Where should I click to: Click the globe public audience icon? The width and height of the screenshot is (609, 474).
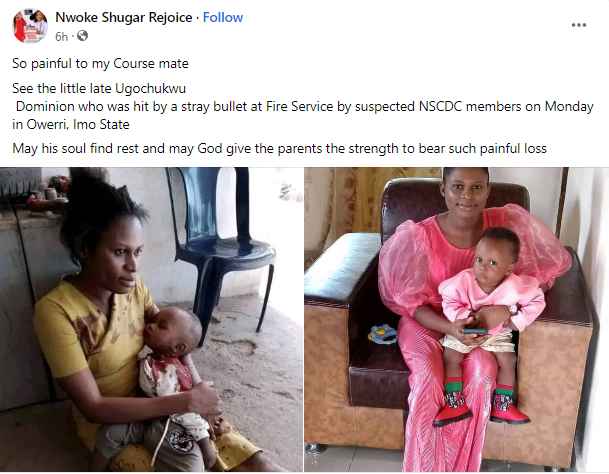[82, 36]
